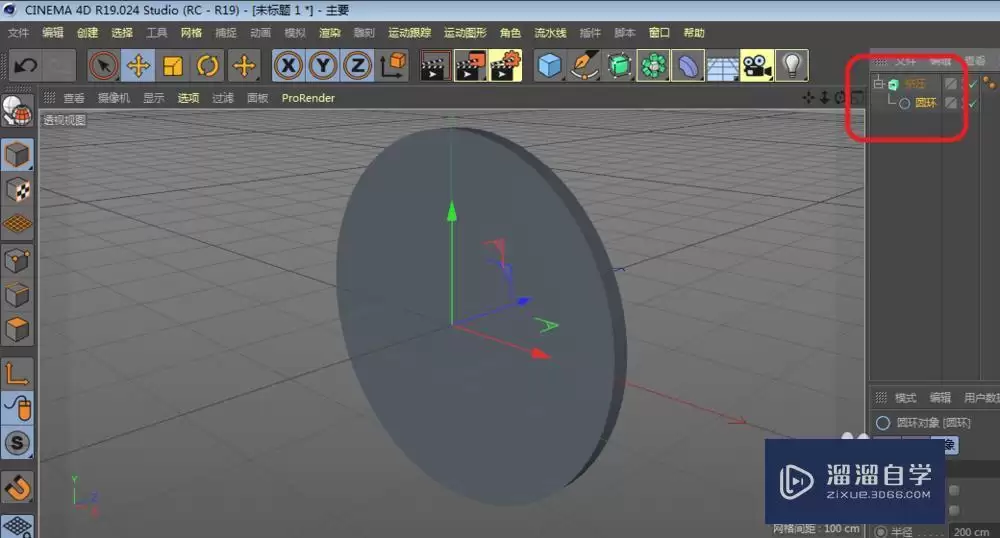
Task: Open the Array/modeling flower icon
Action: [x=653, y=66]
